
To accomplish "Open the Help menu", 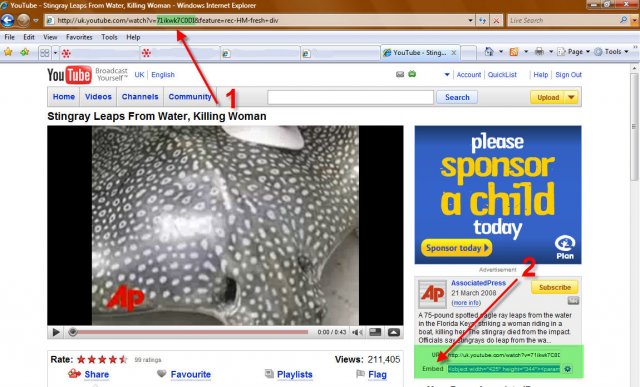I will click(x=133, y=37).
